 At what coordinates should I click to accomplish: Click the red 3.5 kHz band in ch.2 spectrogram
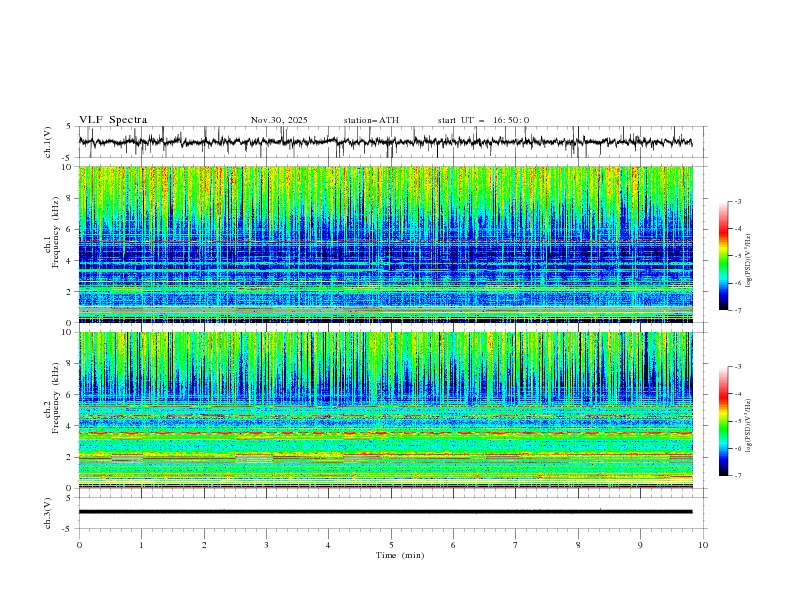tap(385, 433)
